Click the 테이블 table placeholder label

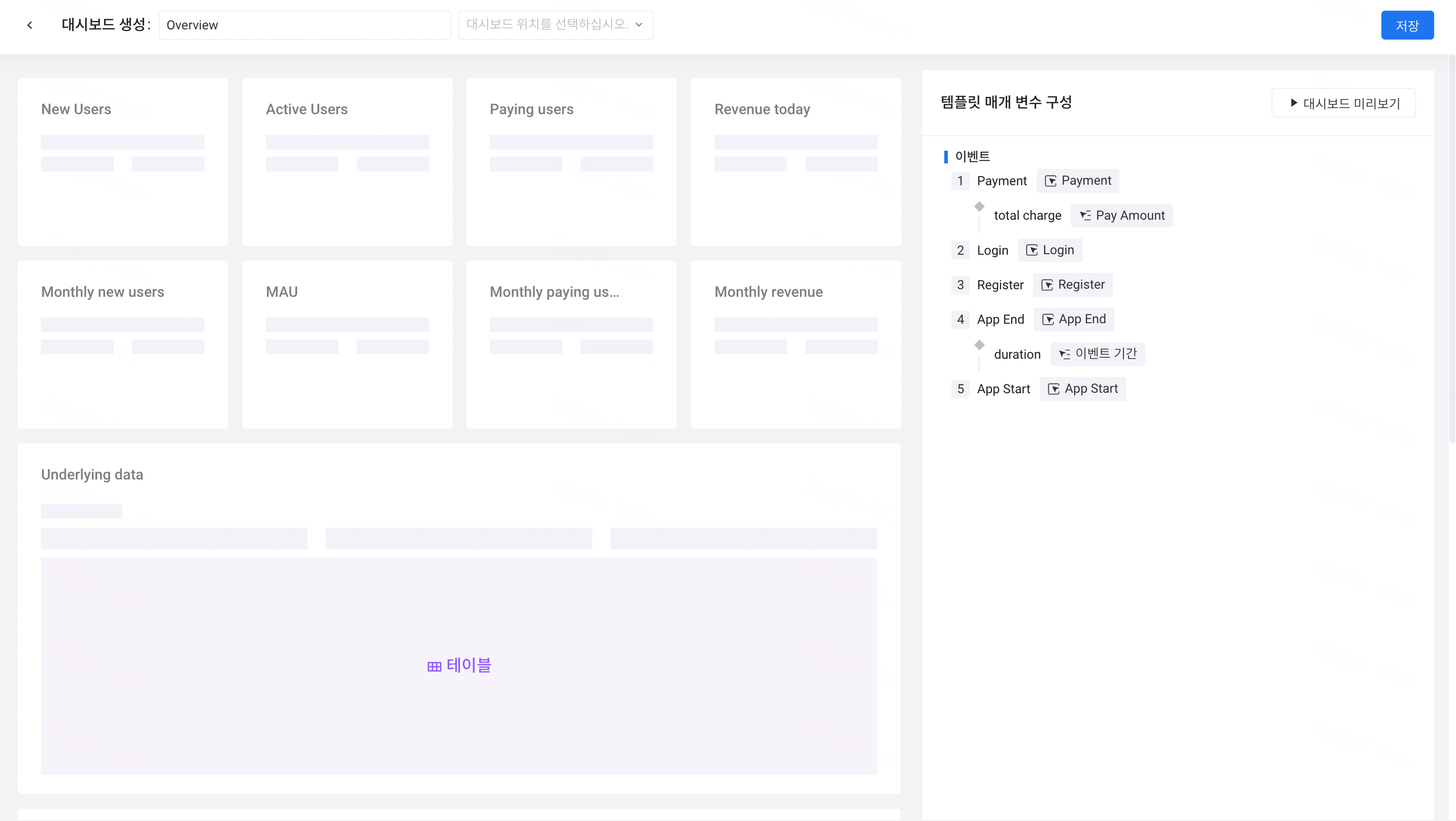tap(469, 665)
